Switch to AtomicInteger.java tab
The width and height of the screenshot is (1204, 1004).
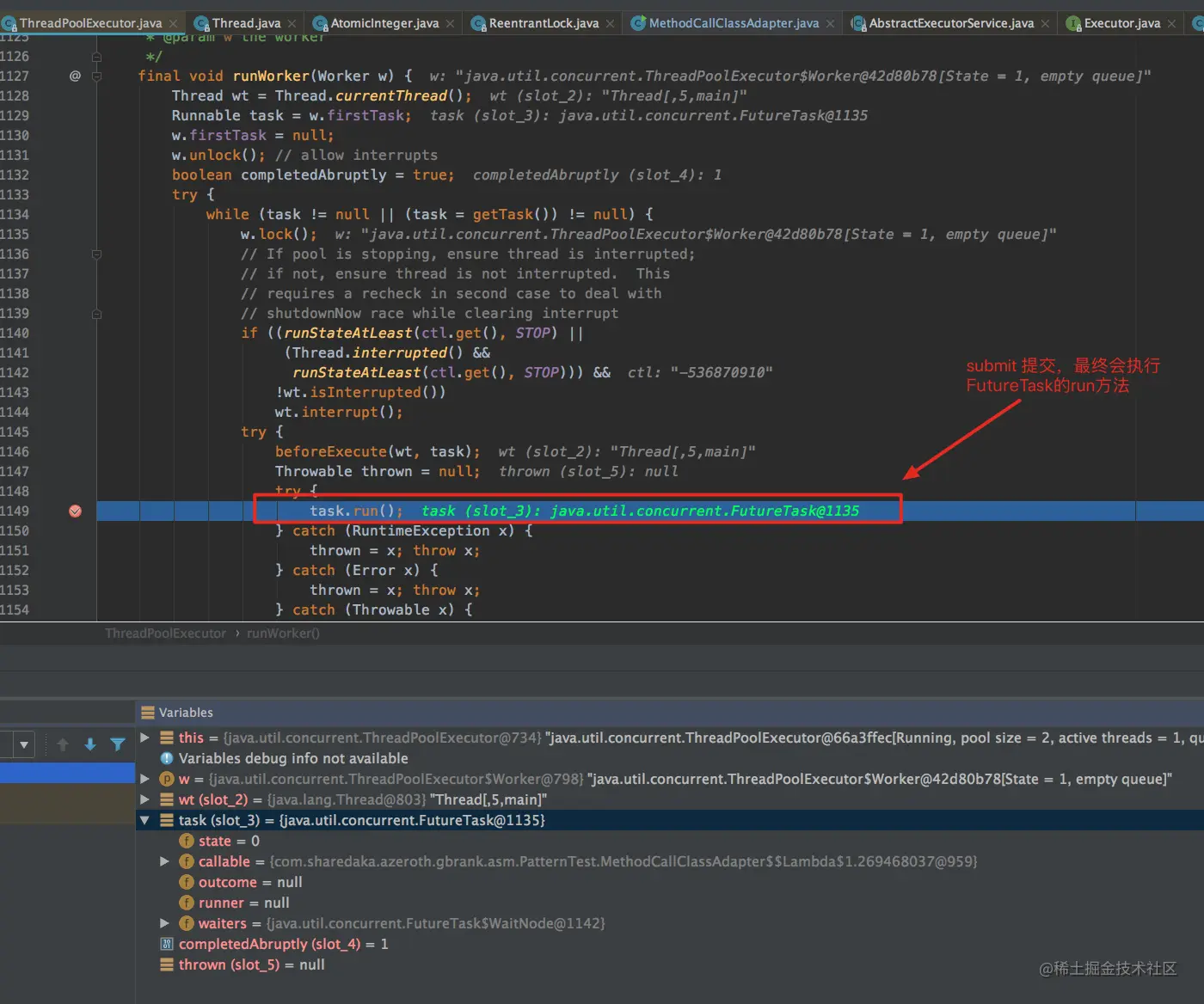pyautogui.click(x=384, y=23)
